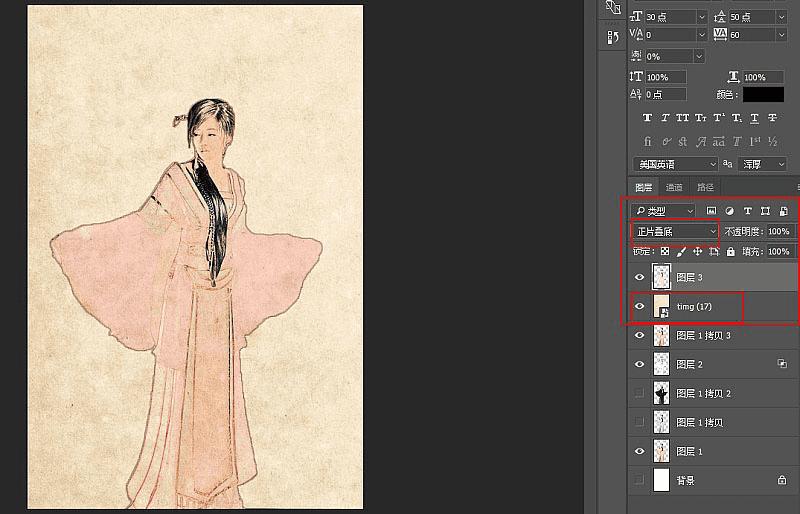Click the black text color swatch
The image size is (800, 514).
(763, 94)
